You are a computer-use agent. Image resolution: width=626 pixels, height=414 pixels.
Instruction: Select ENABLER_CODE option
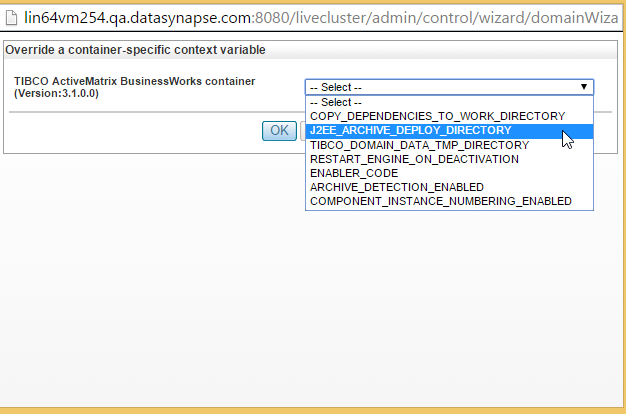tap(449, 173)
